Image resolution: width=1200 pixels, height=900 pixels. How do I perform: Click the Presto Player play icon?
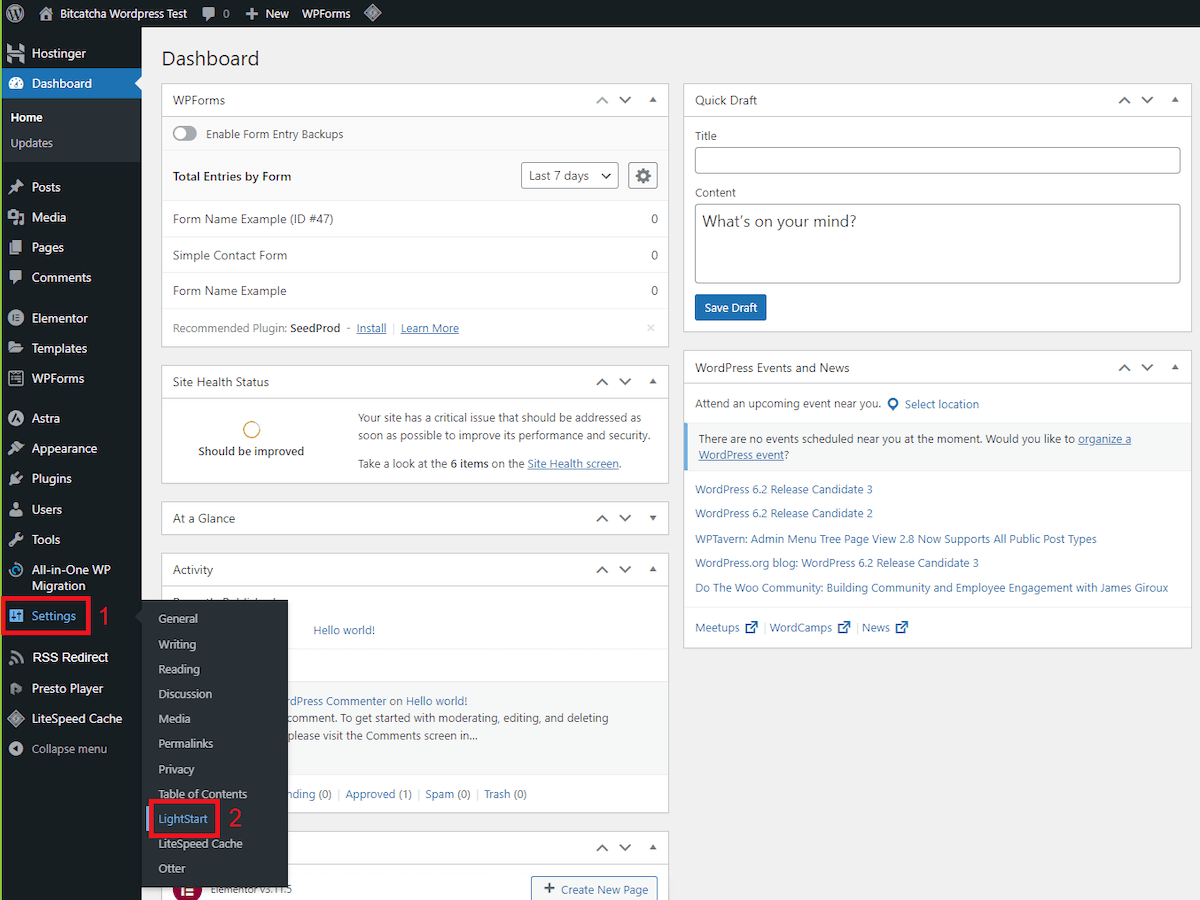(16, 688)
